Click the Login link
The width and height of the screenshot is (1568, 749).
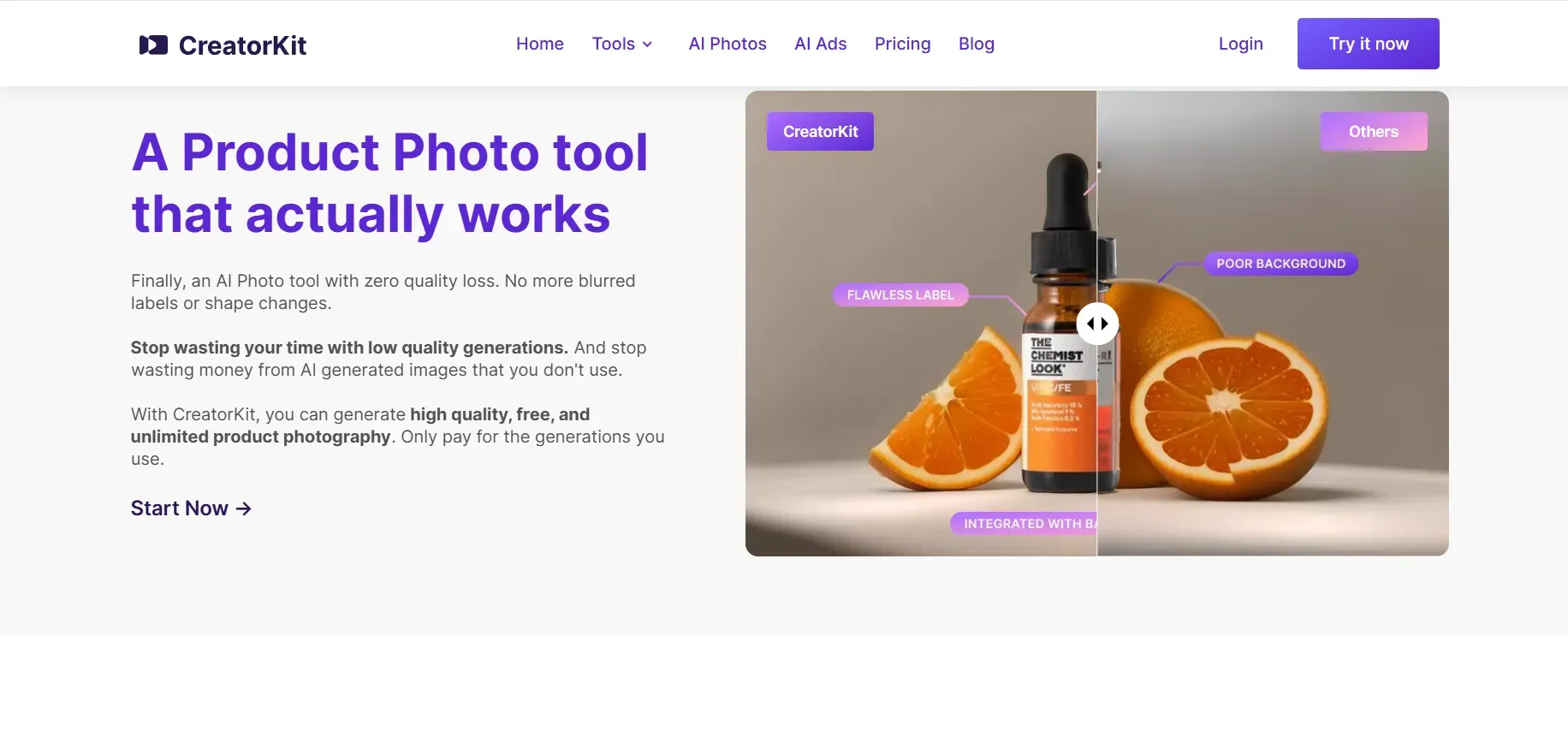click(x=1240, y=44)
